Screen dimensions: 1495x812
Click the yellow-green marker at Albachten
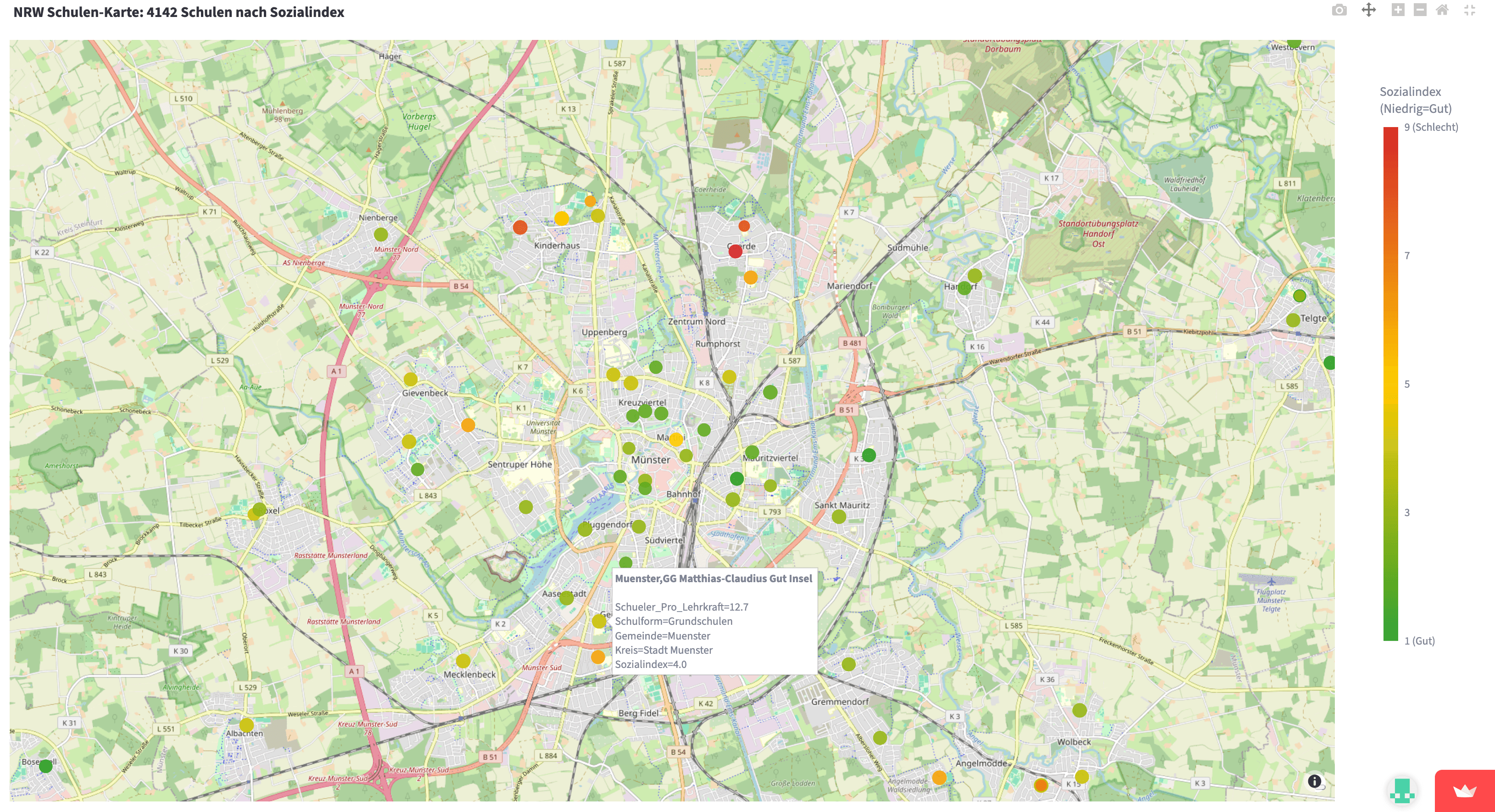[246, 725]
